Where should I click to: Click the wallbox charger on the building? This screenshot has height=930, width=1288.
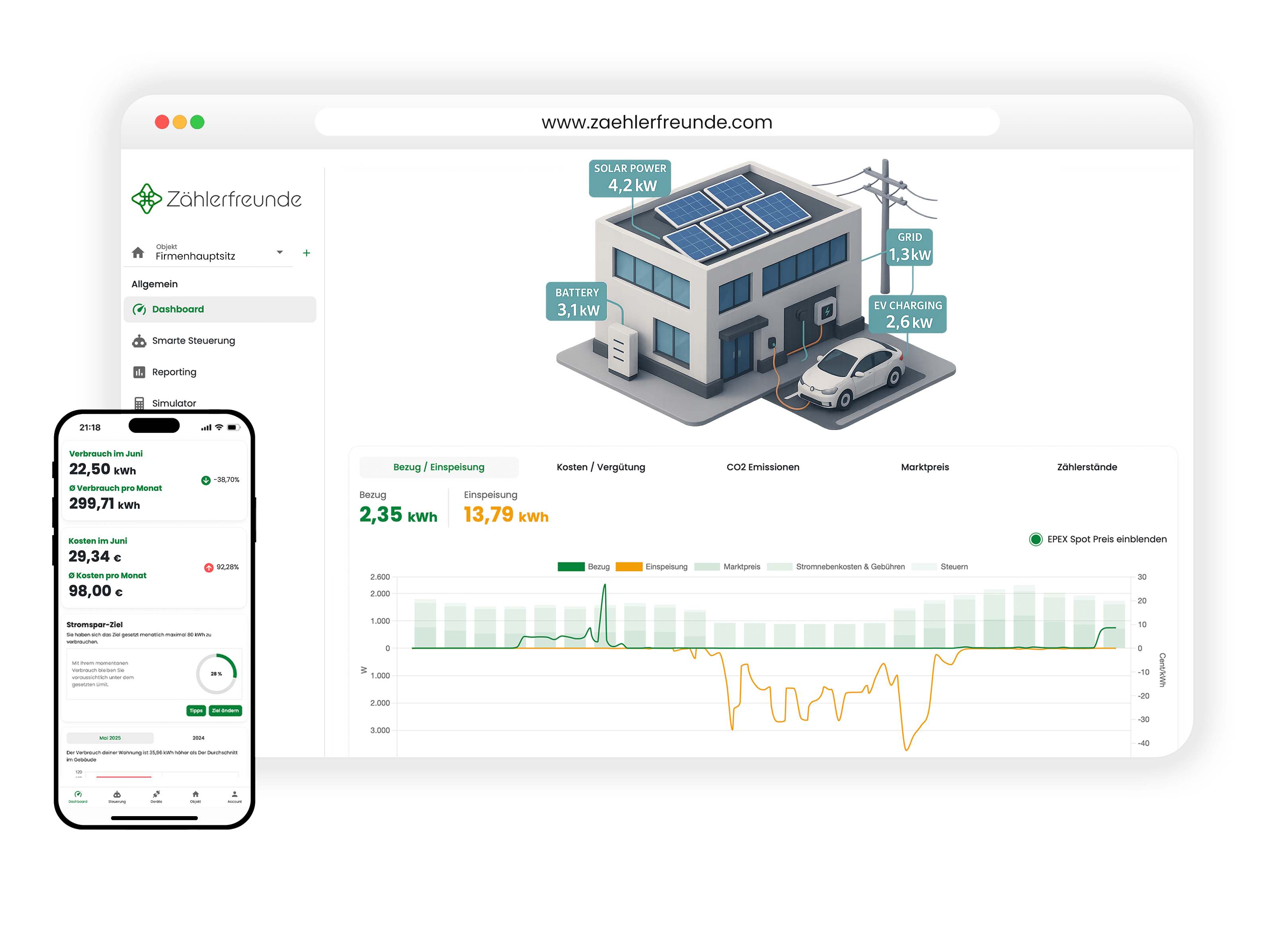[826, 311]
